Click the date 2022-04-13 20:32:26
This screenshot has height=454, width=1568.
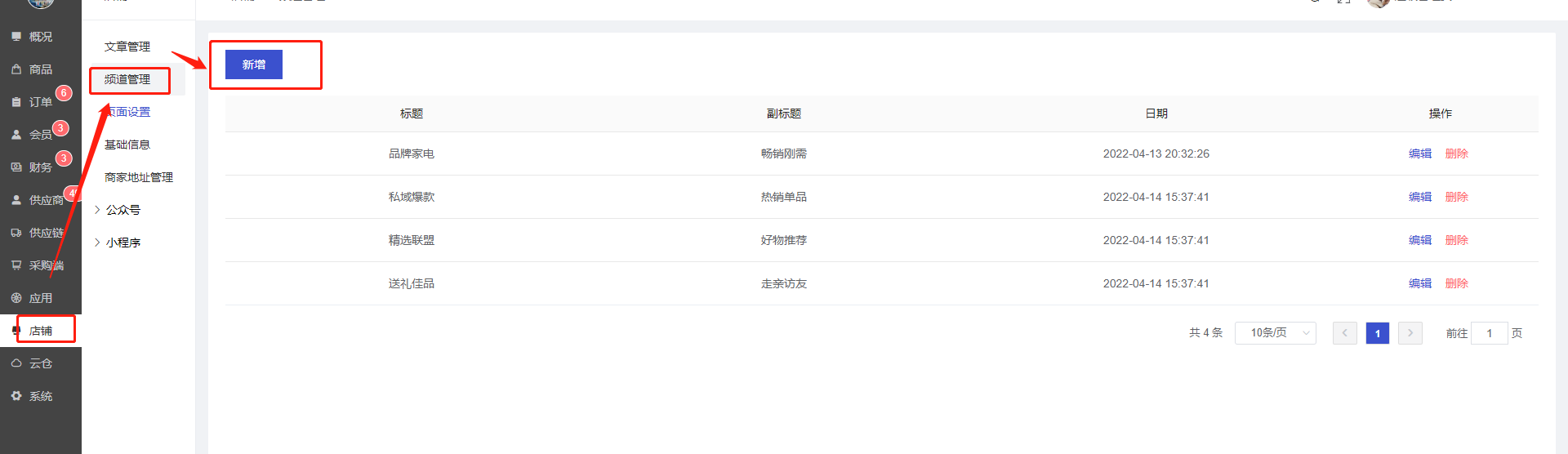[1156, 154]
